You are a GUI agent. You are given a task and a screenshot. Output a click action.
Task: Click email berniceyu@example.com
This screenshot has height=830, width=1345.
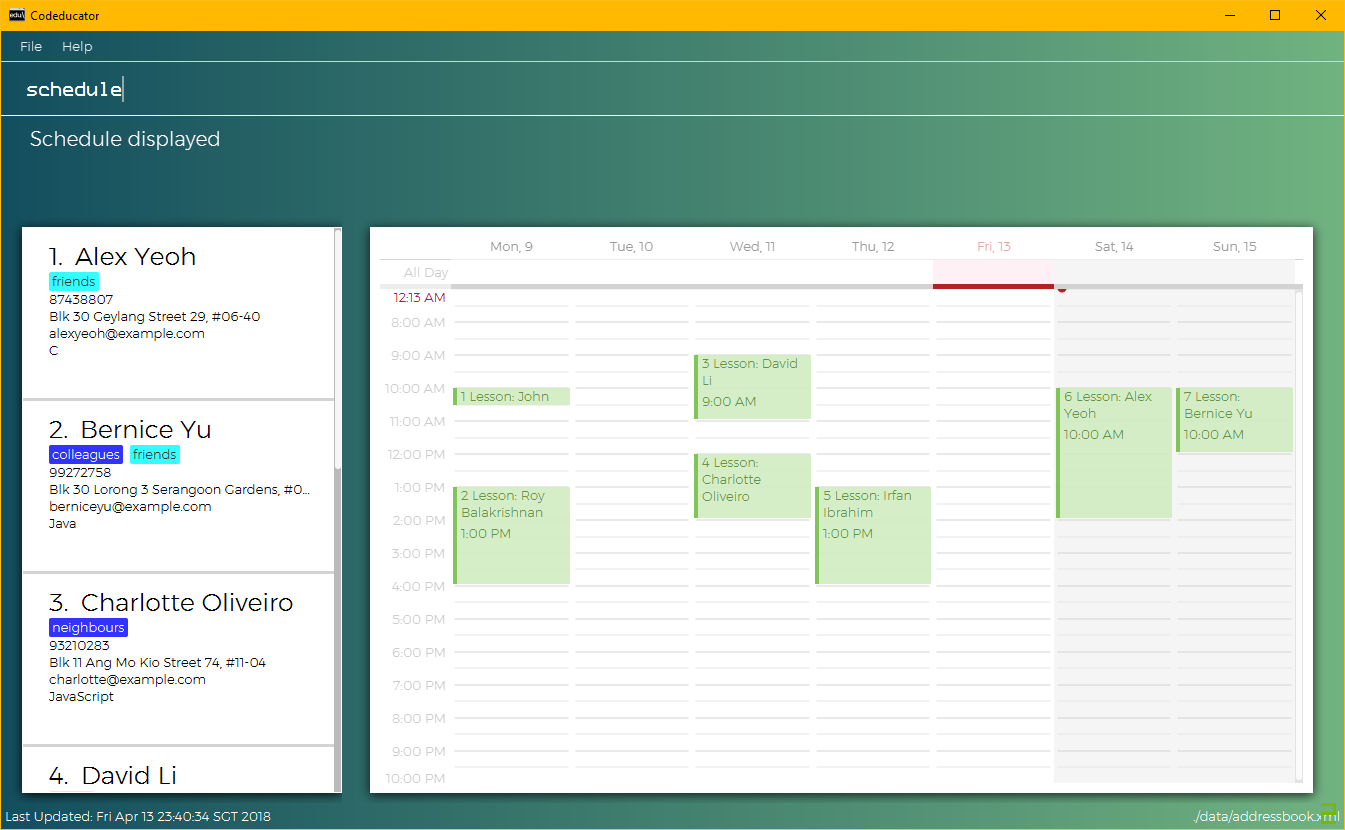tap(130, 507)
